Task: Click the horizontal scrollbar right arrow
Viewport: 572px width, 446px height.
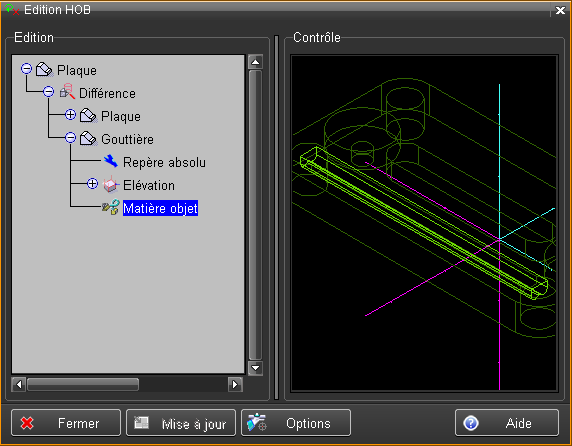Action: click(x=235, y=384)
